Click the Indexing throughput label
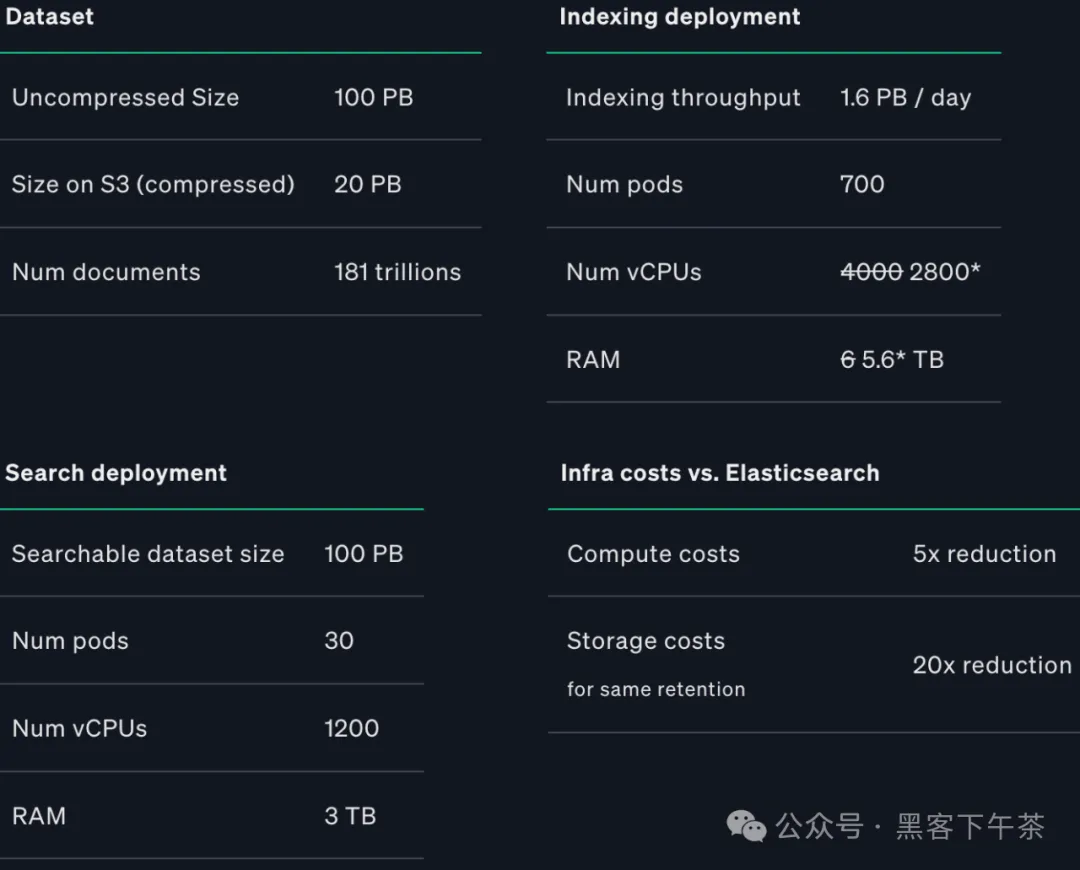This screenshot has height=870, width=1080. pyautogui.click(x=683, y=98)
